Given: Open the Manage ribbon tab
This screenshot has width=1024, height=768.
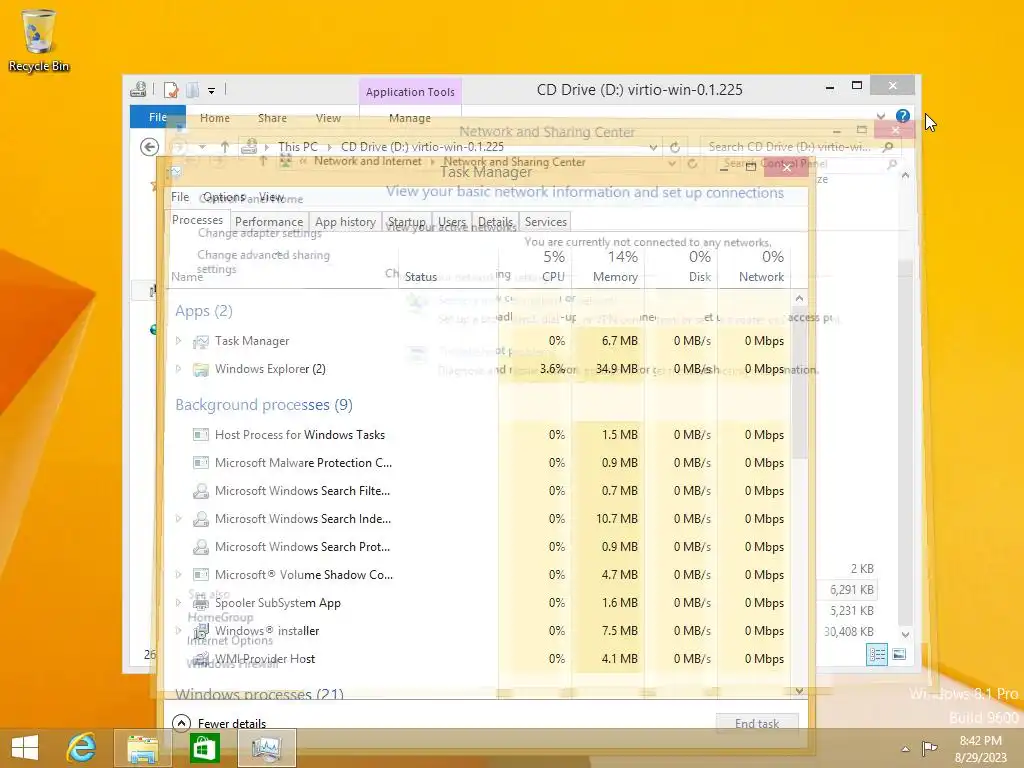Looking at the screenshot, I should pyautogui.click(x=409, y=118).
